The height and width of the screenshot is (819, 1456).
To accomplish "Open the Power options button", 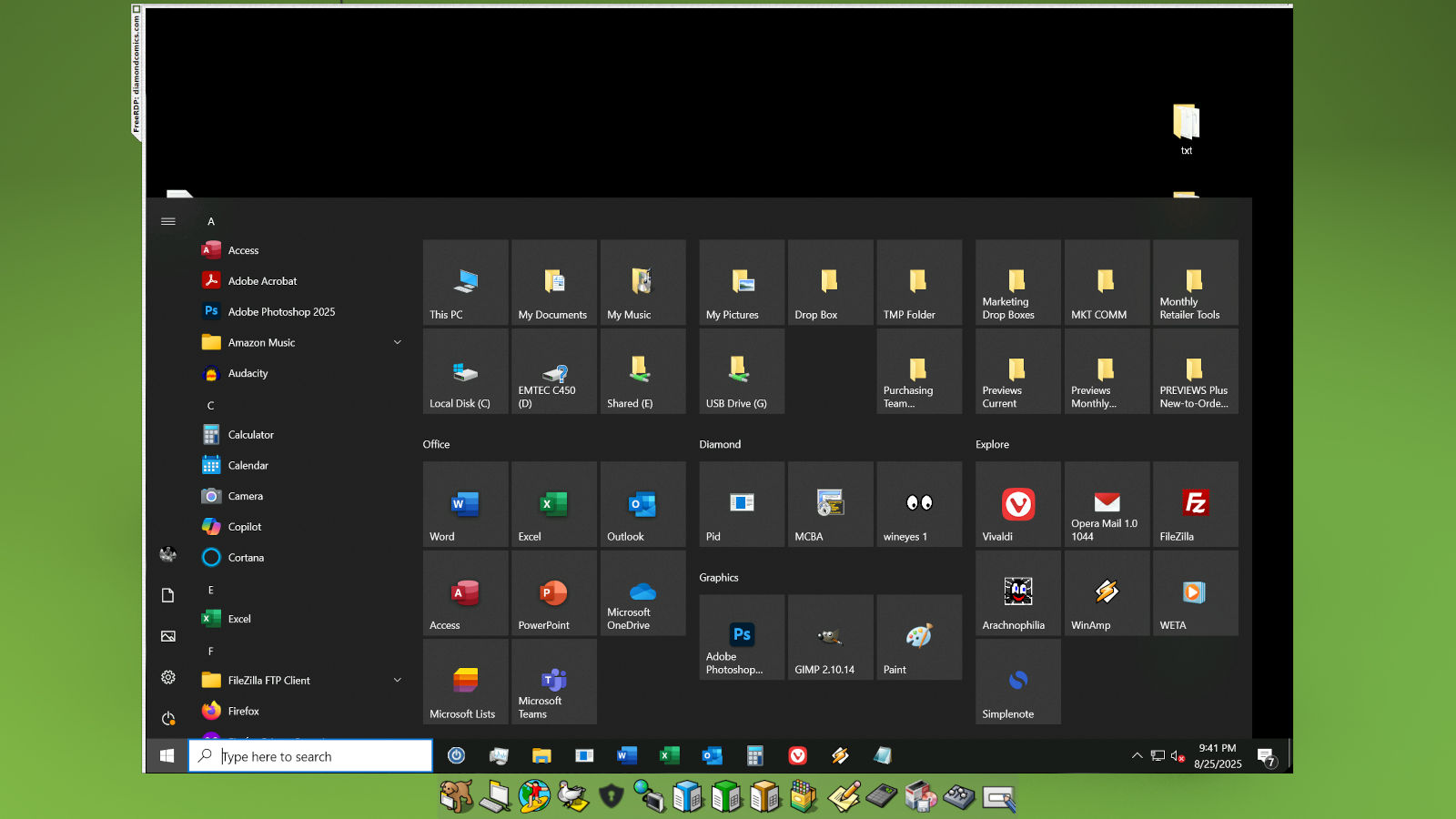I will point(168,719).
